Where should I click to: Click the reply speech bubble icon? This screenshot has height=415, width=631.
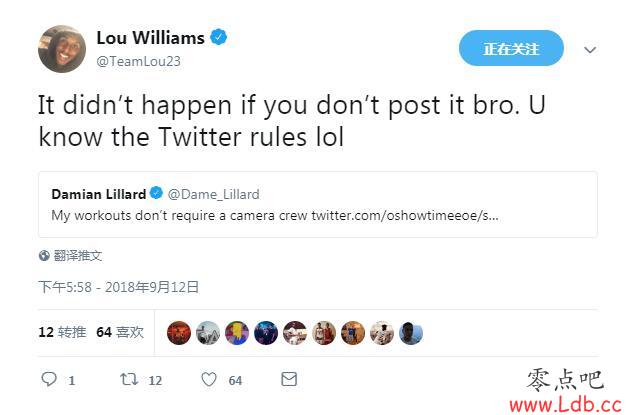click(49, 379)
